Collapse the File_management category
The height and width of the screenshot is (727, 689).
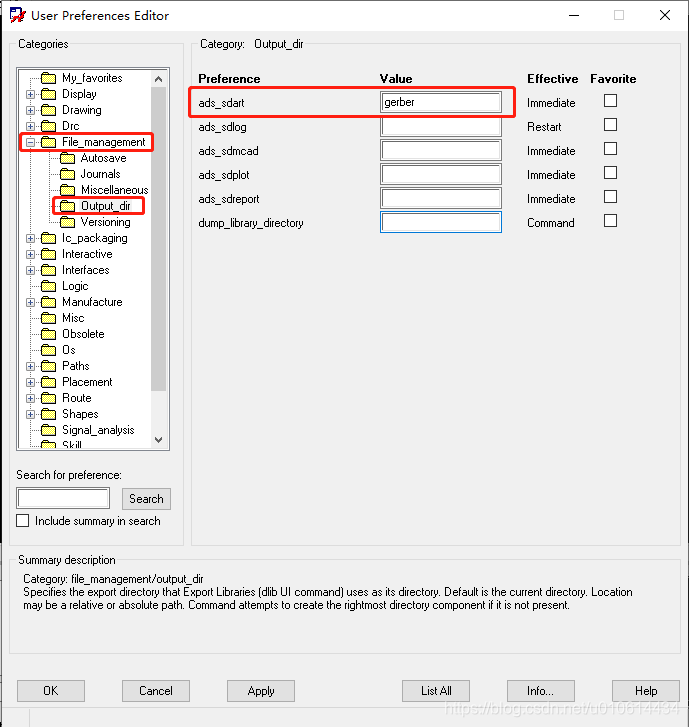(30, 142)
